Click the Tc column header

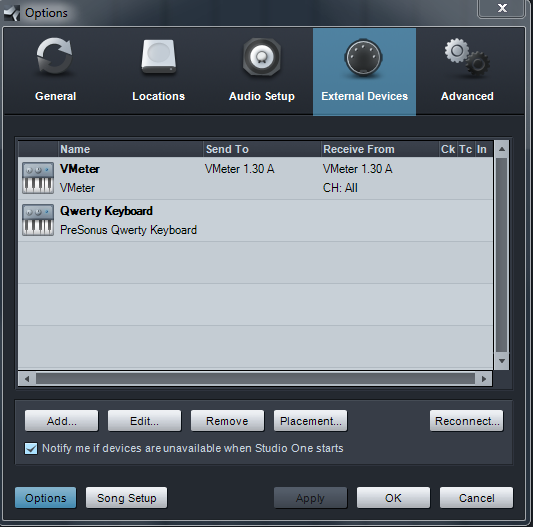click(x=466, y=149)
